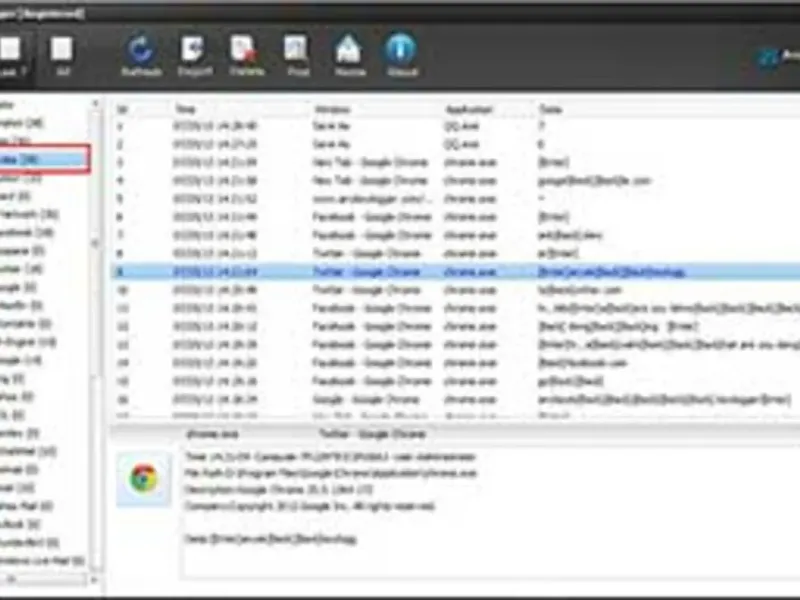
Task: Click the Chrome logo in the details pane
Action: pyautogui.click(x=143, y=478)
